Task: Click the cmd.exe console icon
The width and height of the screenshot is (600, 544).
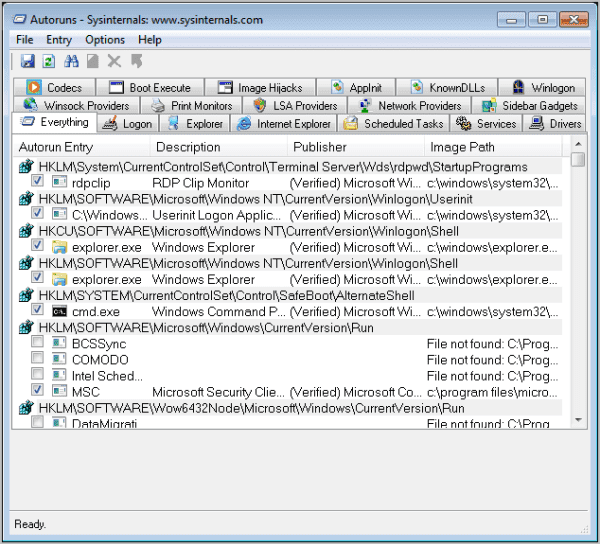Action: coord(59,311)
